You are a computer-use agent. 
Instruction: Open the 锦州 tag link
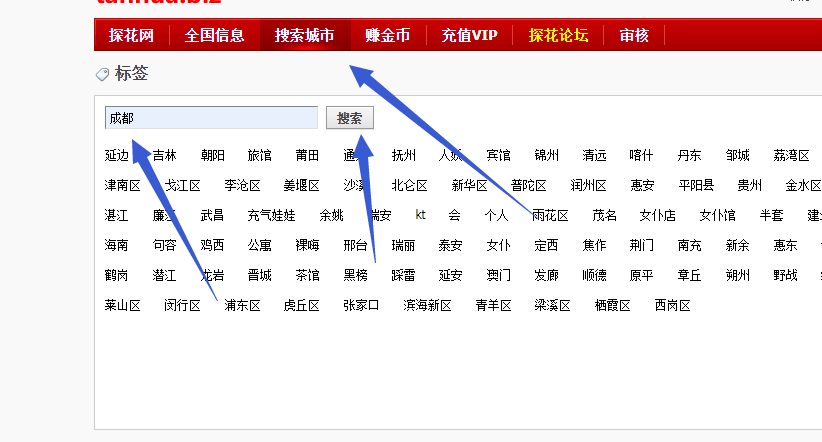[546, 155]
